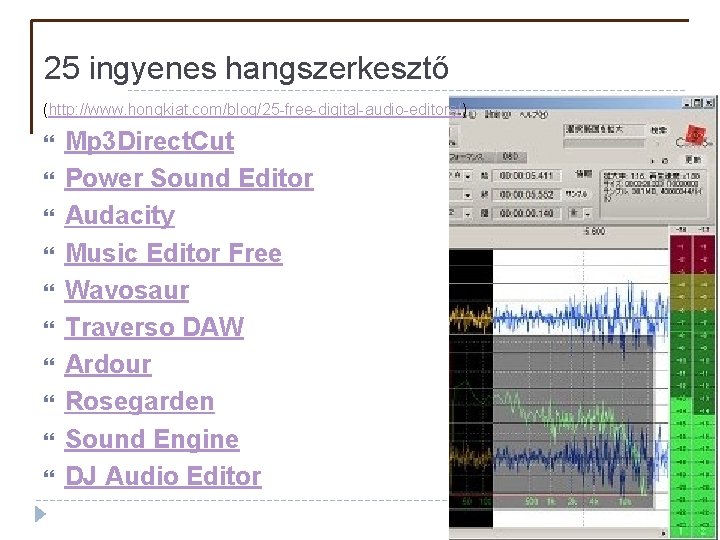Click the blue triangle arrow below the list
The width and height of the screenshot is (720, 540).
click(40, 514)
